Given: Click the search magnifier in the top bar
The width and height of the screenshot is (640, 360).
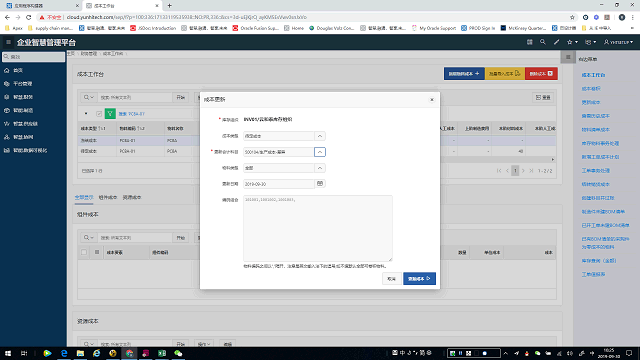Looking at the screenshot, I should tap(542, 42).
